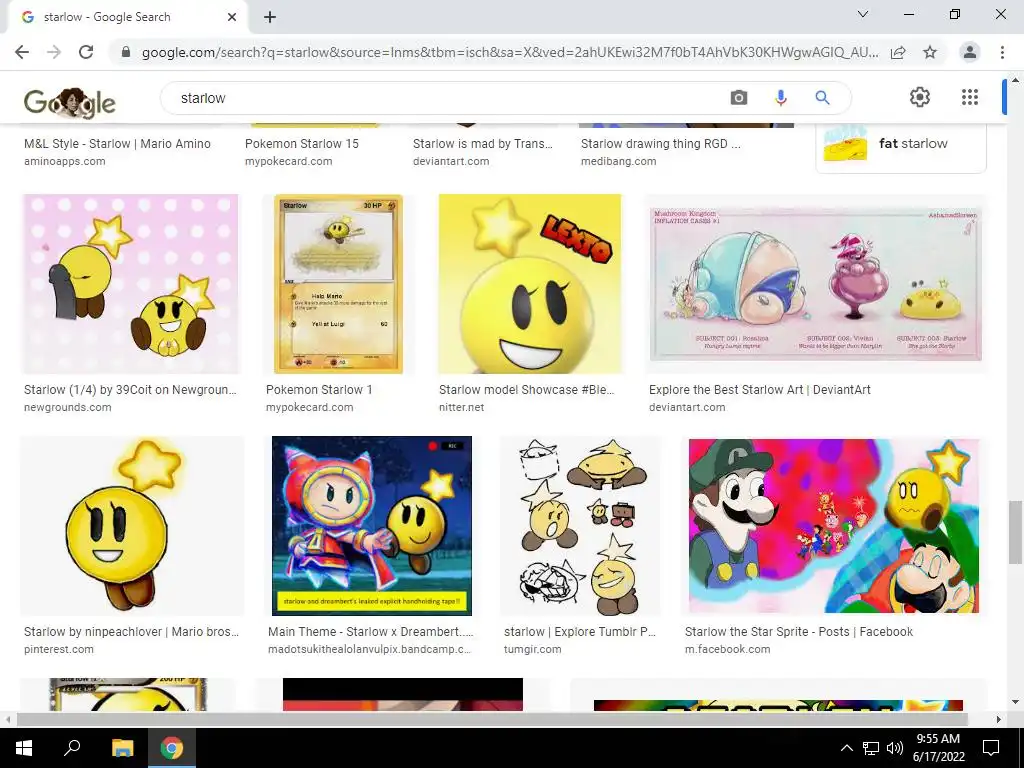
Task: Open the Pokemon Starlow 1 card thumbnail
Action: 338,284
